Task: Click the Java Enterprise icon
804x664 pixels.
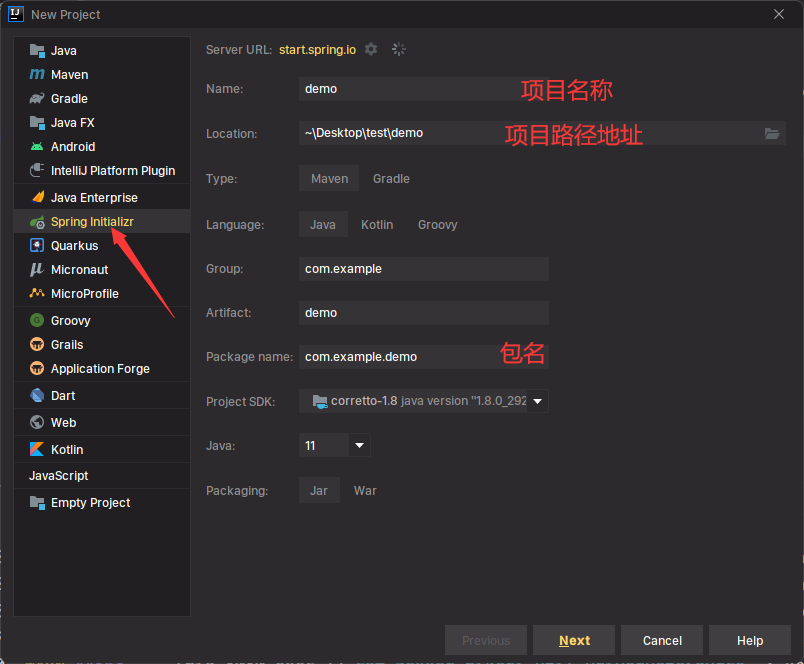Action: point(37,197)
